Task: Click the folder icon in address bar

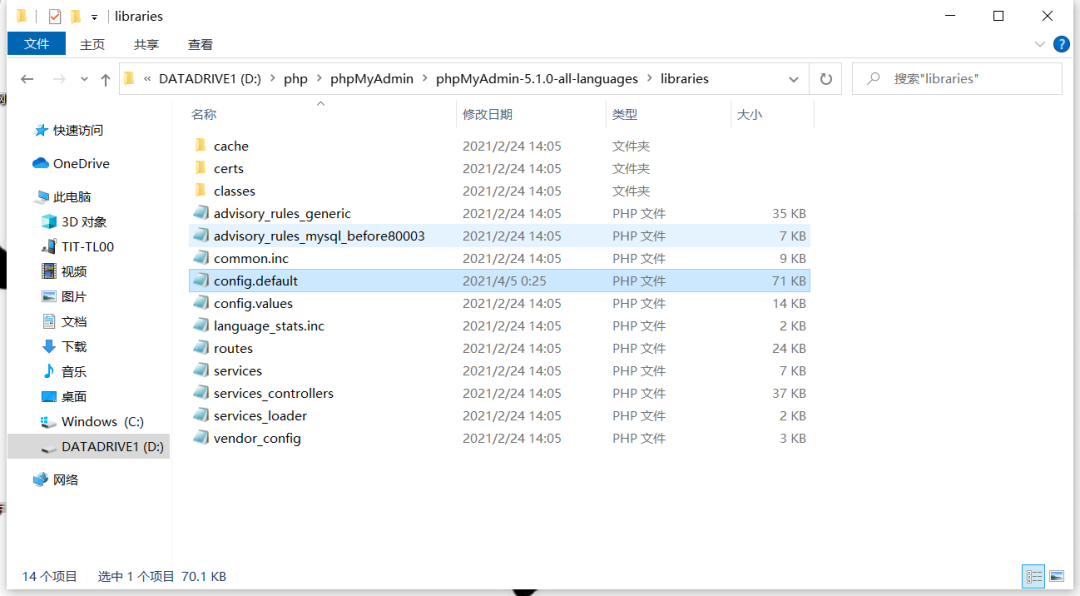Action: click(129, 79)
